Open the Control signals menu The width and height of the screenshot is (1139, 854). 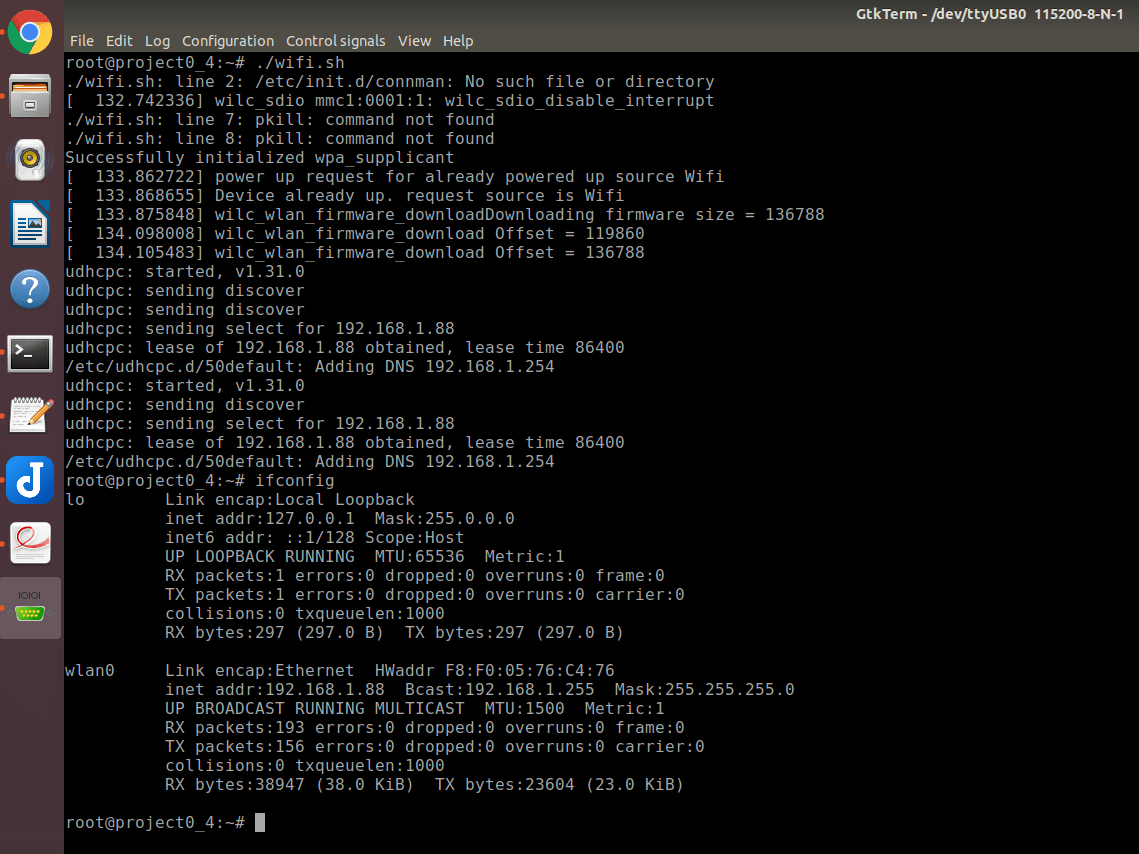point(336,41)
